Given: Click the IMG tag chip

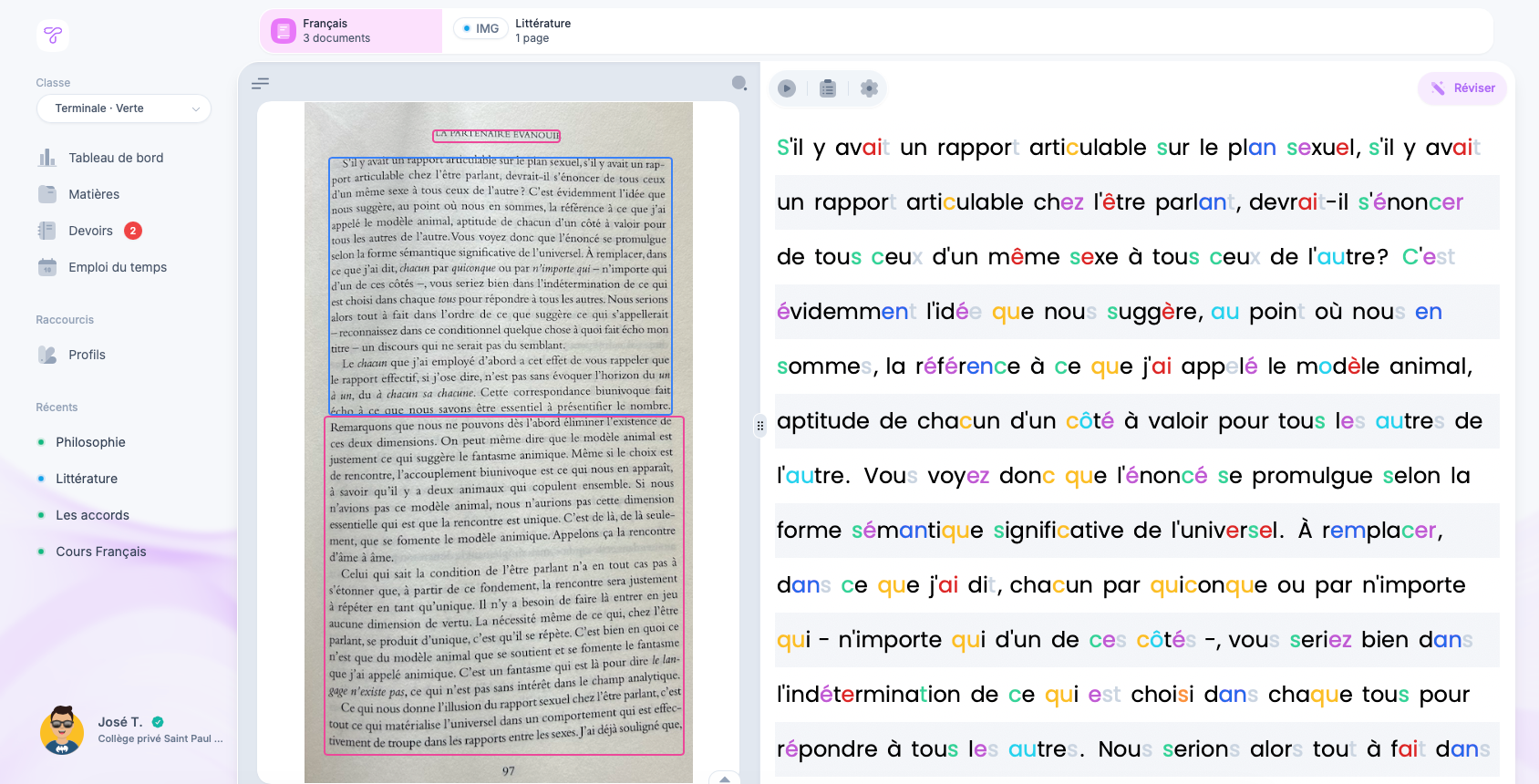Looking at the screenshot, I should (x=480, y=28).
